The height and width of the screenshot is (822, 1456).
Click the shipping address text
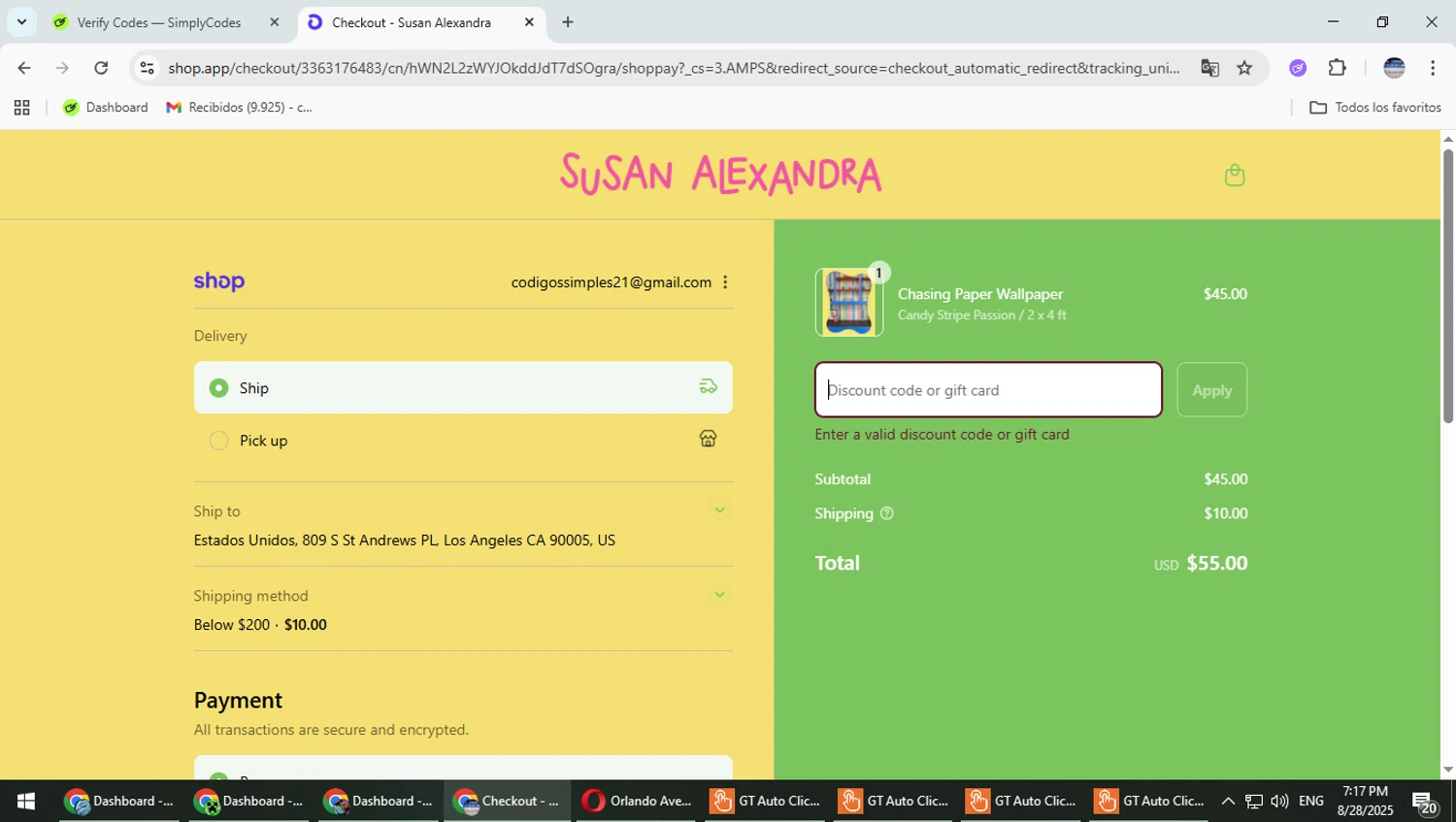(x=405, y=541)
